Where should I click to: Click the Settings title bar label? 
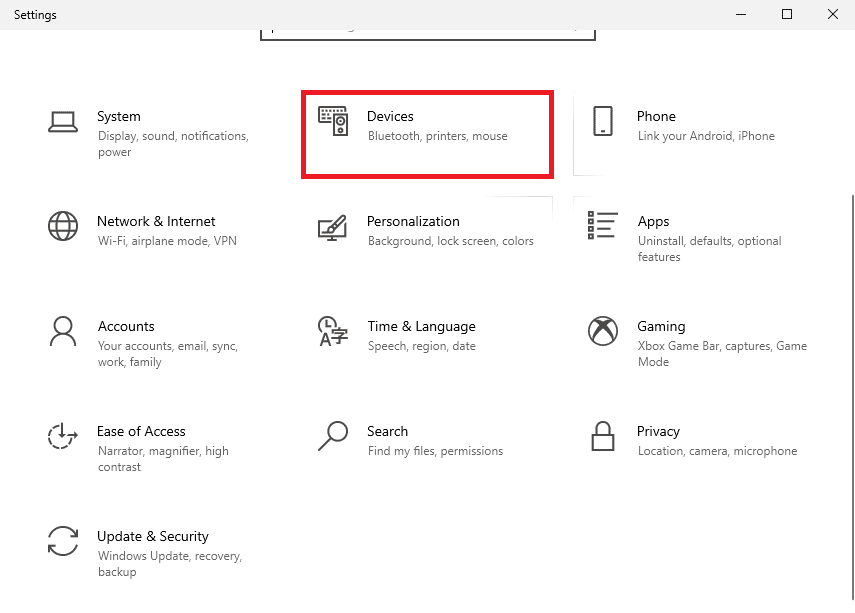coord(35,15)
